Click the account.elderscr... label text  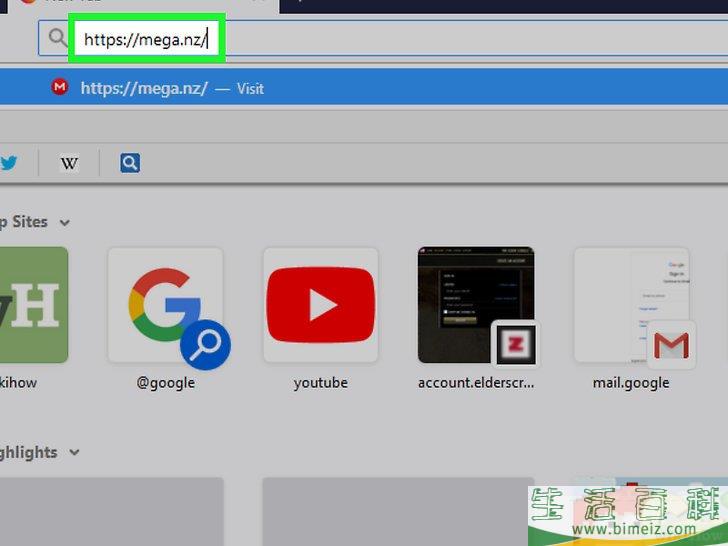tap(476, 383)
